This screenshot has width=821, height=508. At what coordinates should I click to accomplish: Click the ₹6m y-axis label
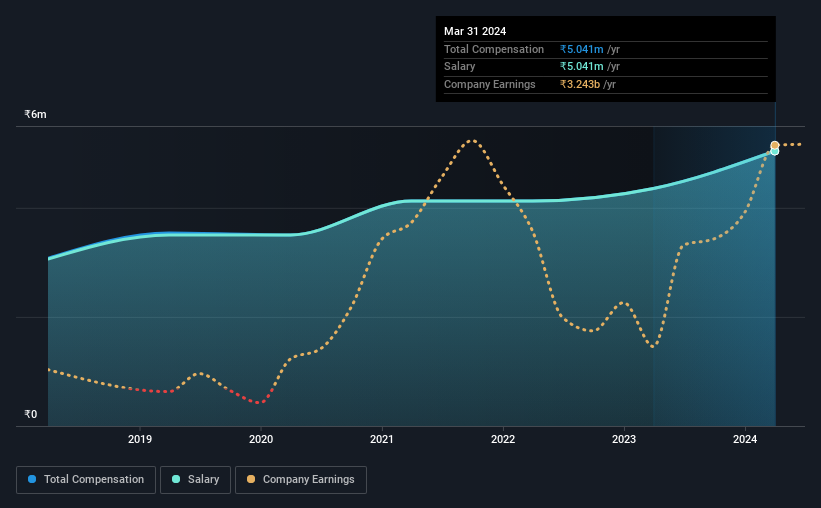35,114
